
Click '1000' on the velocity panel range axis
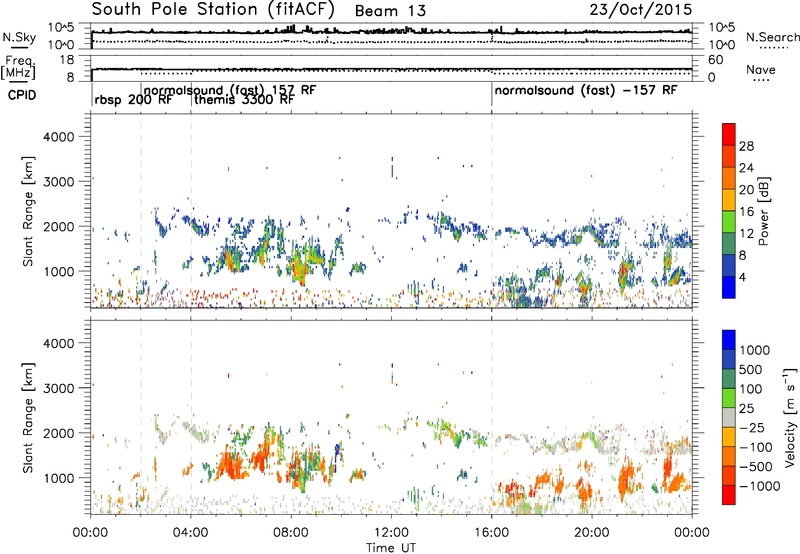coord(59,478)
